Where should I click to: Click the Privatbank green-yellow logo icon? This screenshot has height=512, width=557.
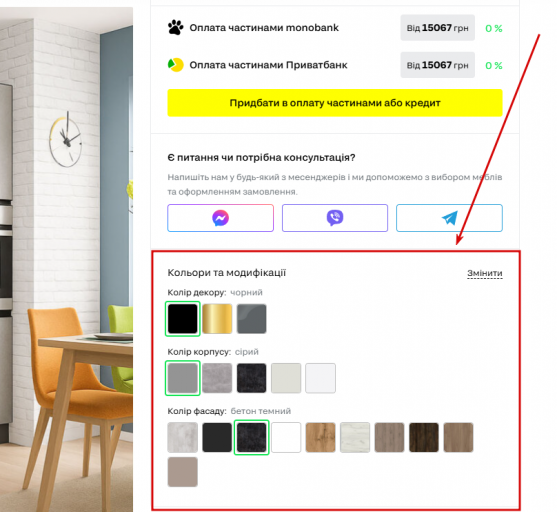tap(175, 65)
